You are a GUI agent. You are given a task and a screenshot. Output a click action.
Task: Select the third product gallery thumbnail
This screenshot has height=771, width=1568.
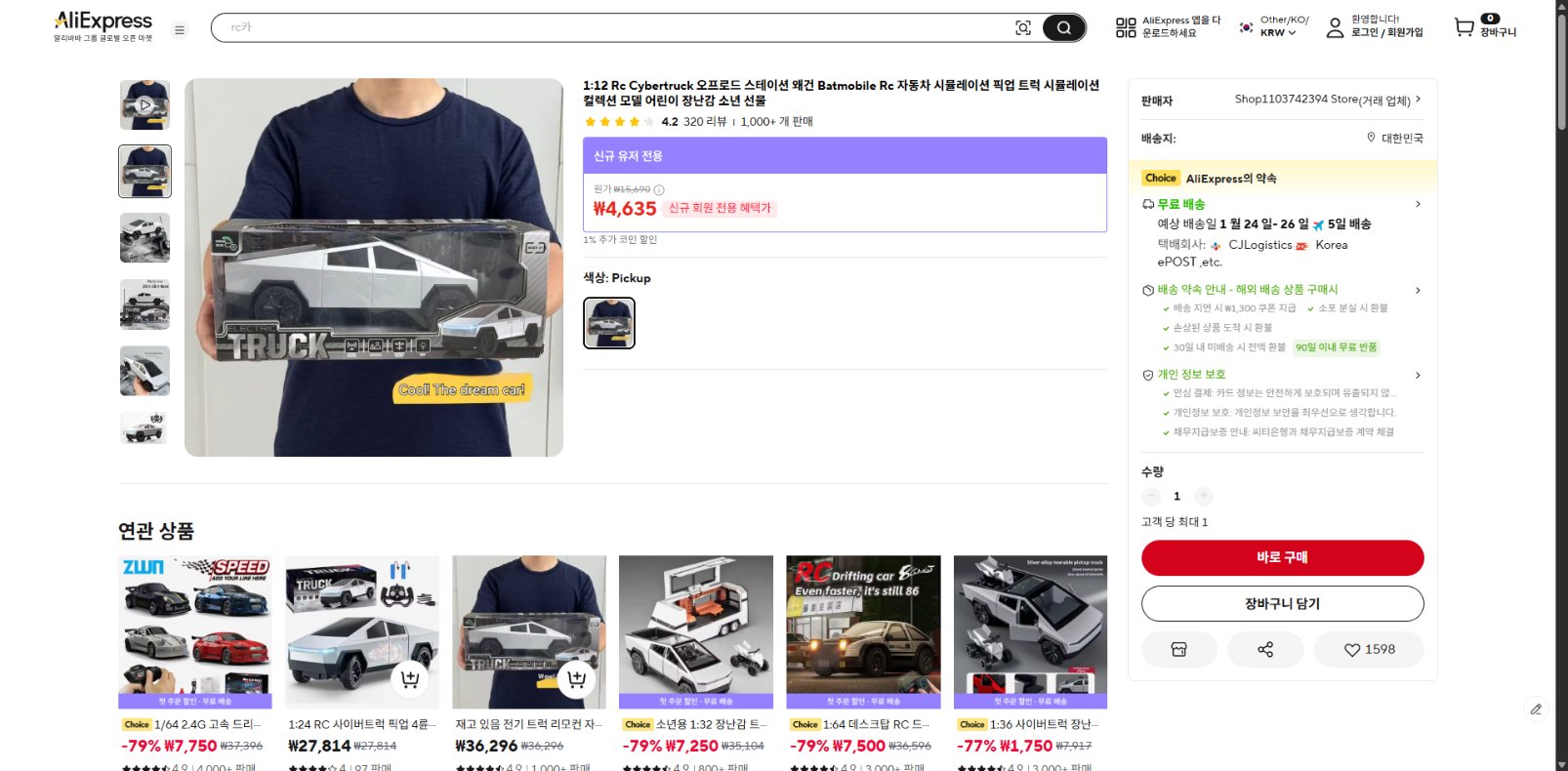pyautogui.click(x=144, y=238)
